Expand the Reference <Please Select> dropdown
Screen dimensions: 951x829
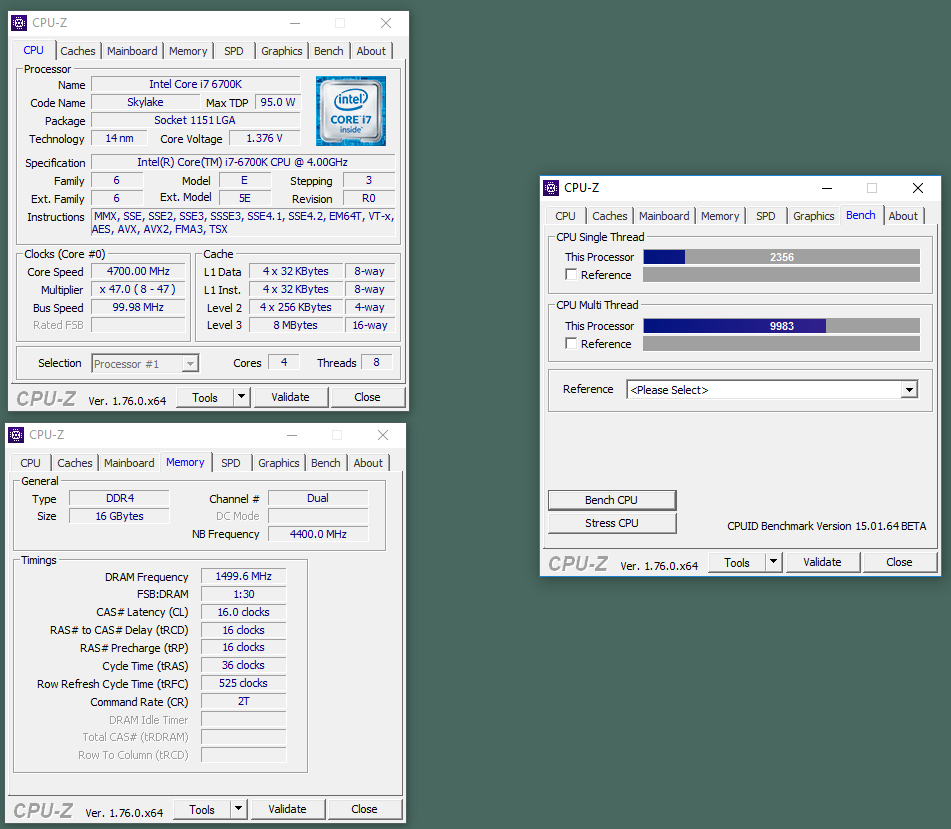click(909, 390)
